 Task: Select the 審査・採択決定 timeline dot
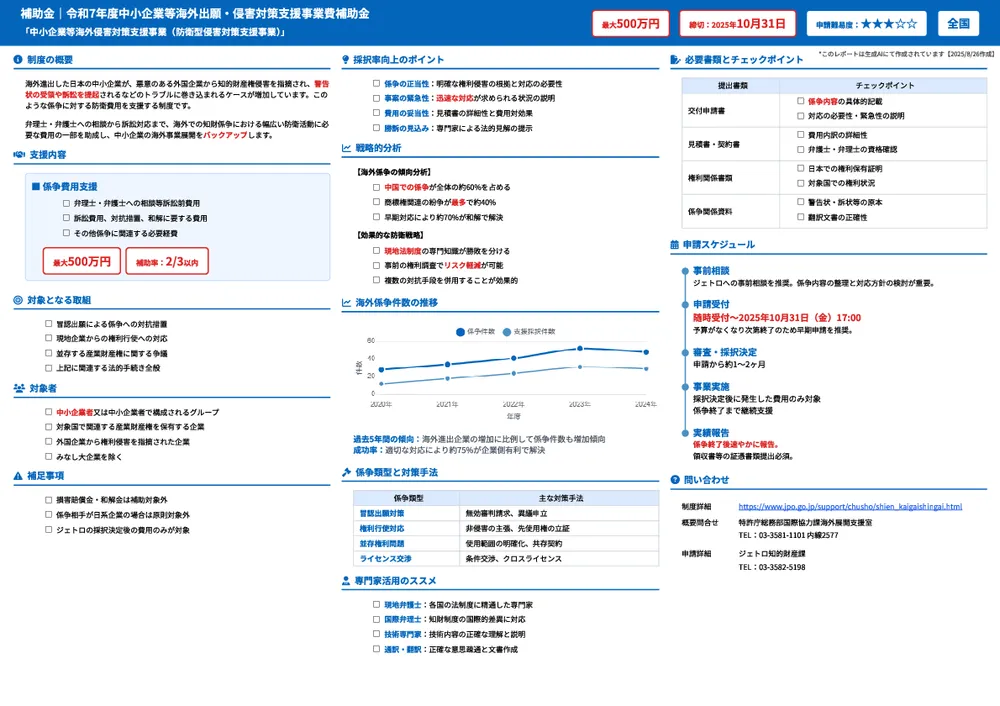coord(685,352)
